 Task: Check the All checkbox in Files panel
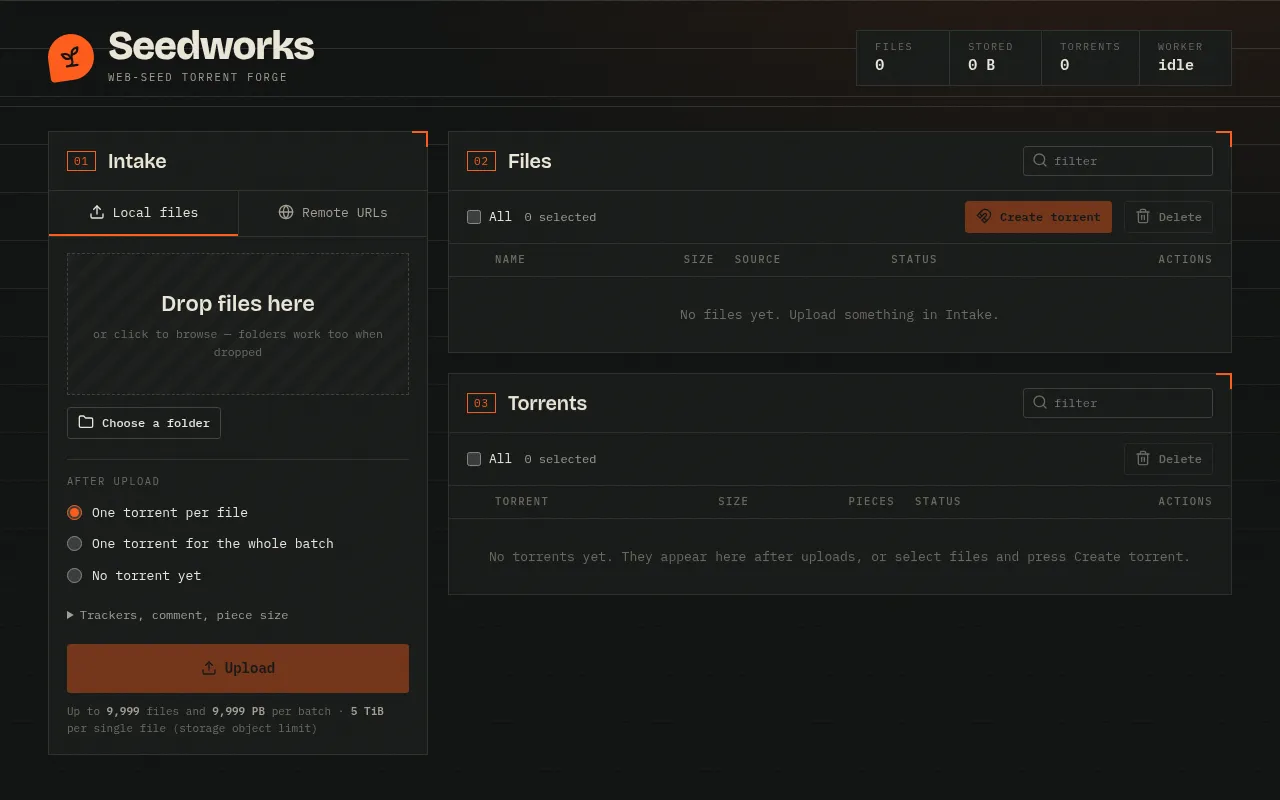[474, 216]
